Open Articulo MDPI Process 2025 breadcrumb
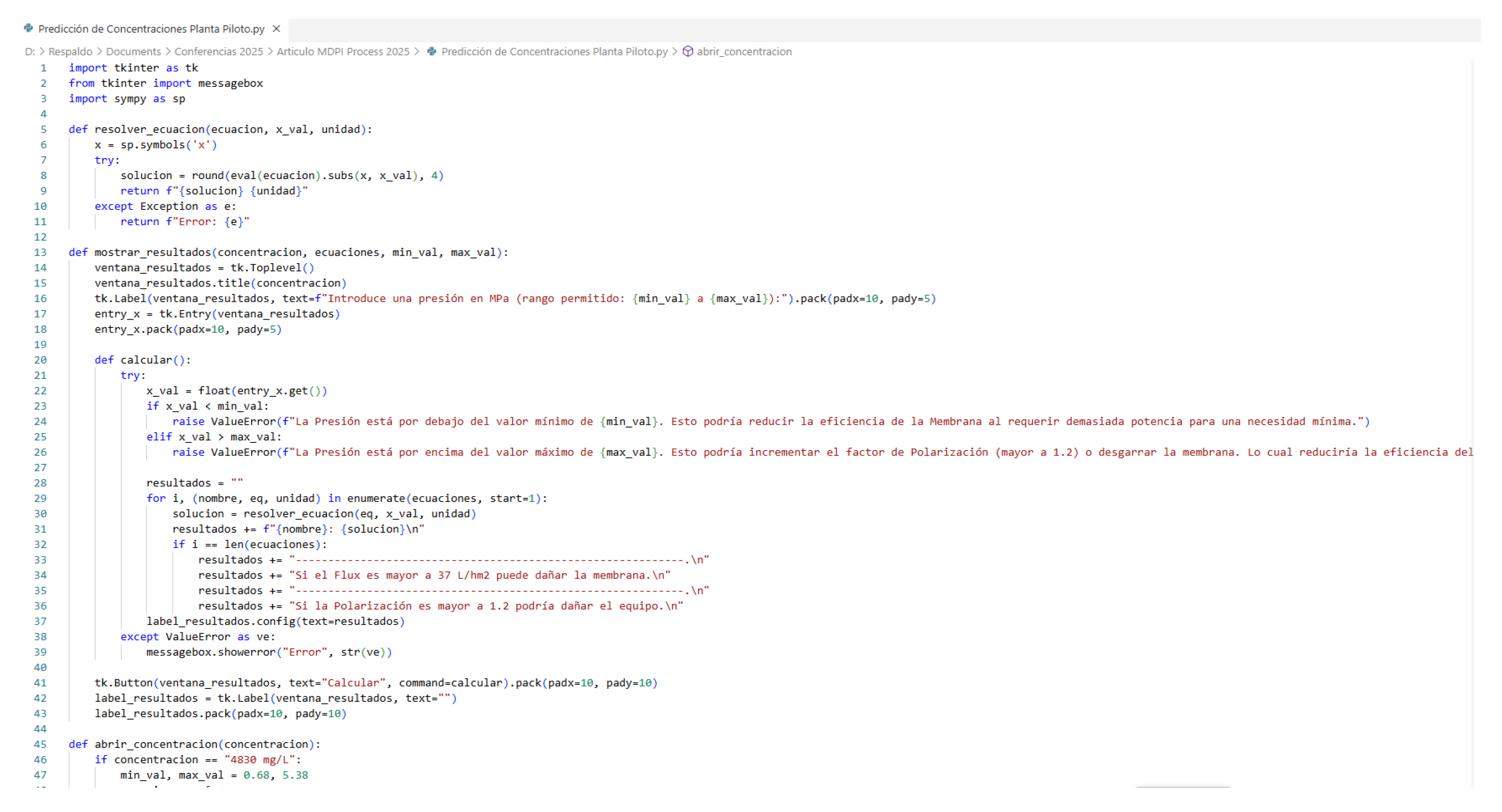Viewport: 1502px width, 812px height. pyautogui.click(x=343, y=51)
